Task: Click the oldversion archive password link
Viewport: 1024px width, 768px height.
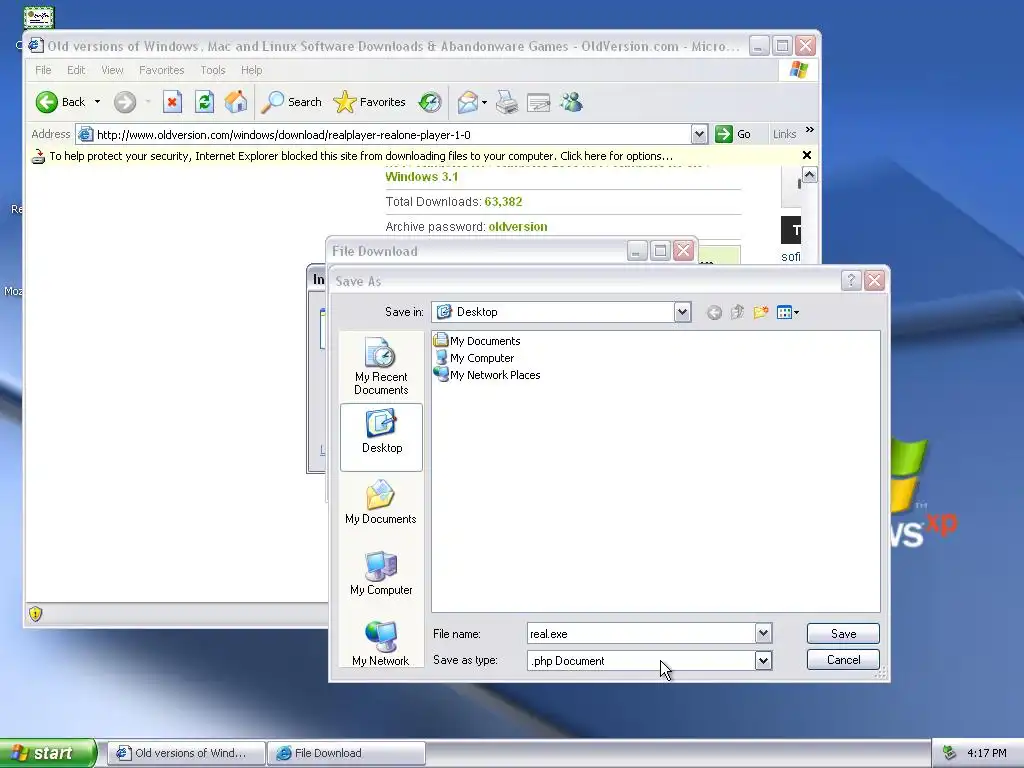Action: (x=518, y=227)
